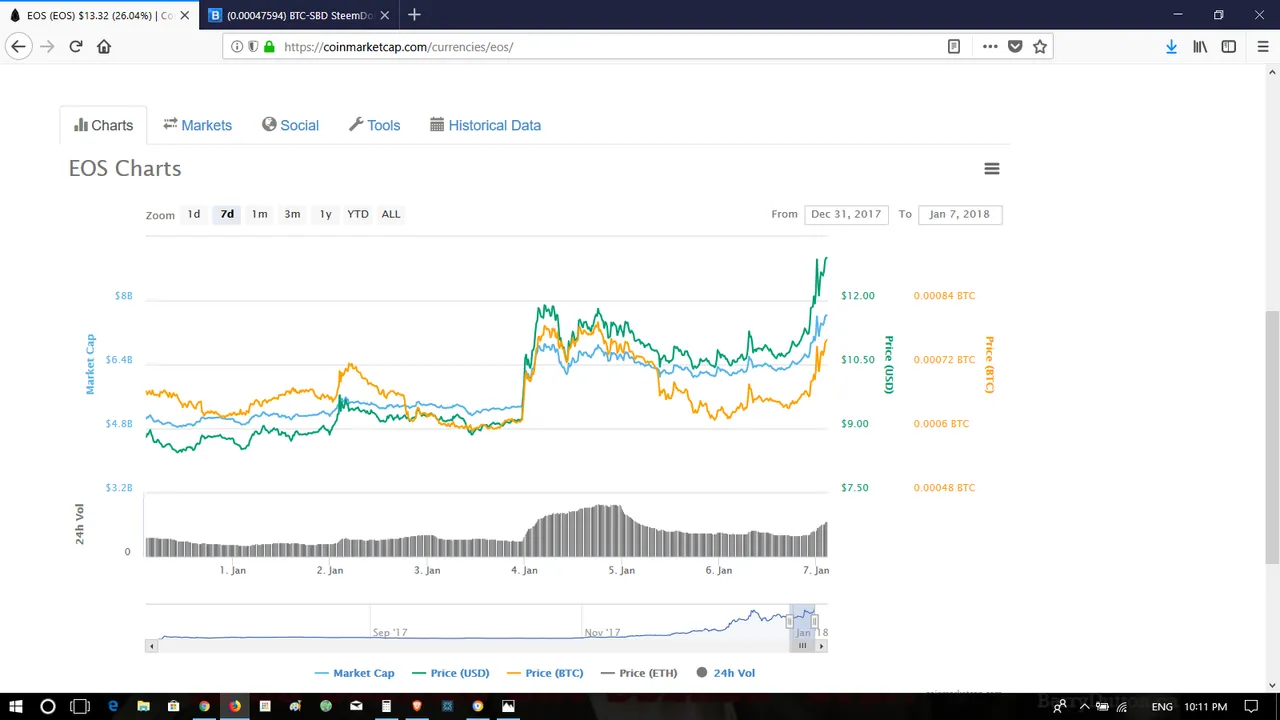Open the Social tab
Image resolution: width=1280 pixels, height=720 pixels.
pos(290,125)
